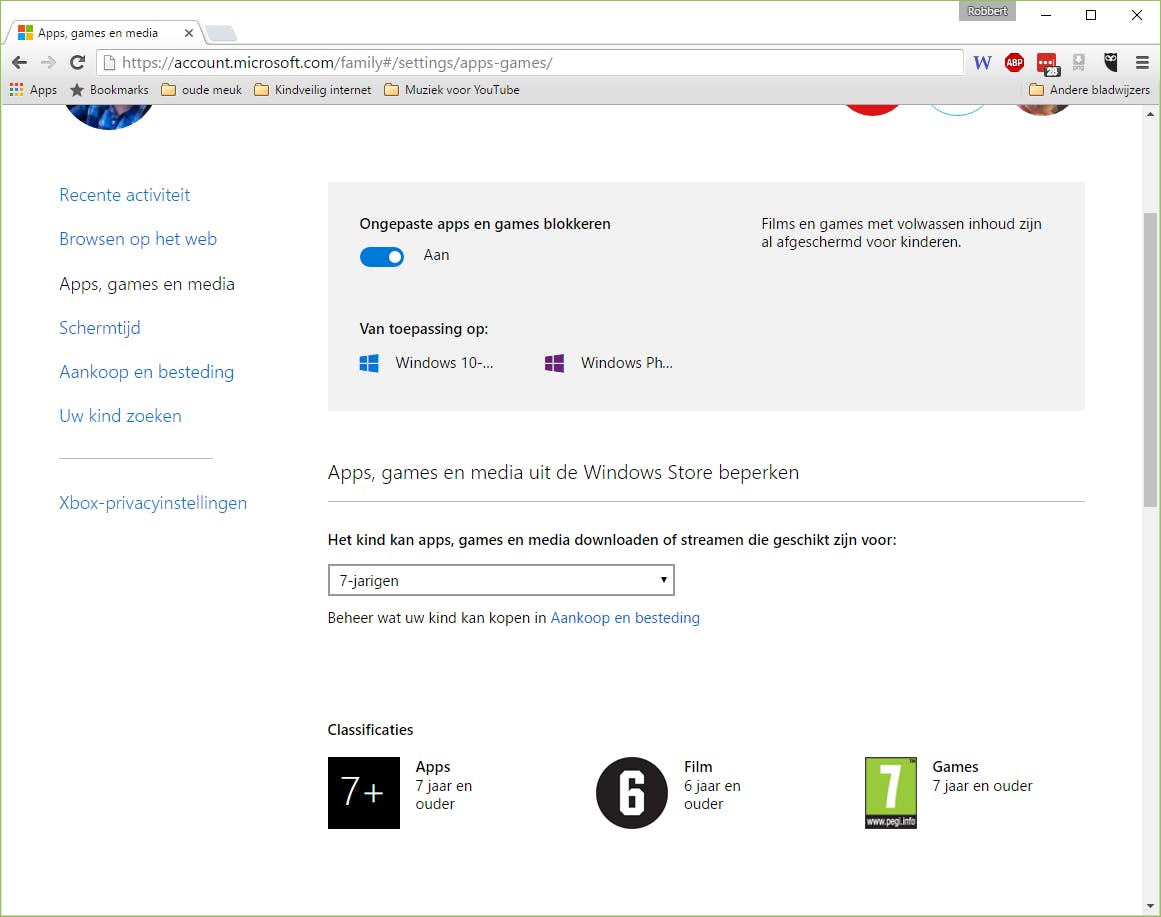Image resolution: width=1161 pixels, height=917 pixels.
Task: Expand the '7-jarigen' age dropdown
Action: pyautogui.click(x=501, y=580)
